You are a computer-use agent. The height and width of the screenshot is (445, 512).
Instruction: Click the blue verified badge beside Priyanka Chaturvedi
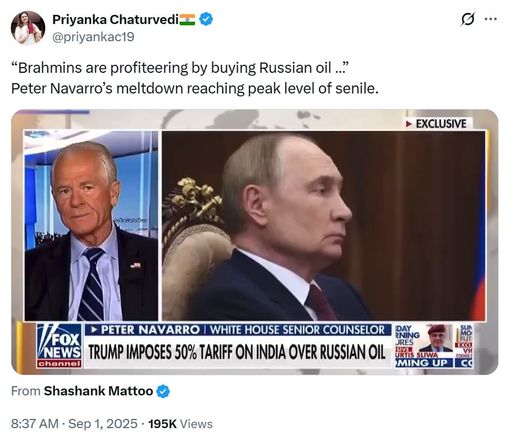(x=206, y=19)
